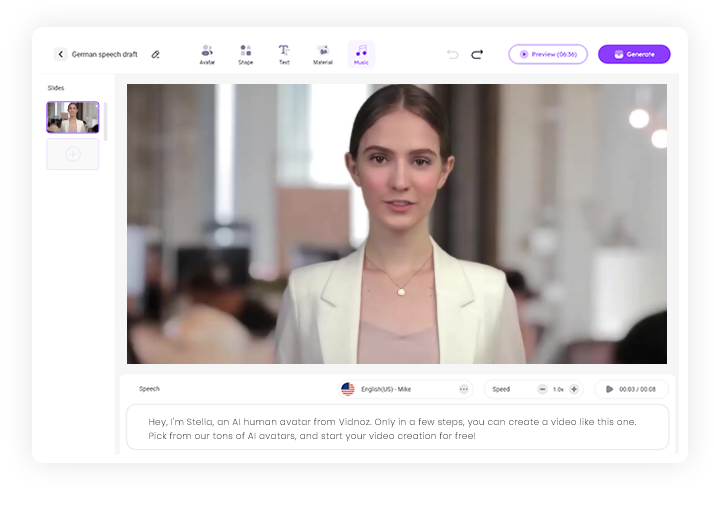Open the Material library
Screen dimensions: 714x512
pyautogui.click(x=323, y=54)
